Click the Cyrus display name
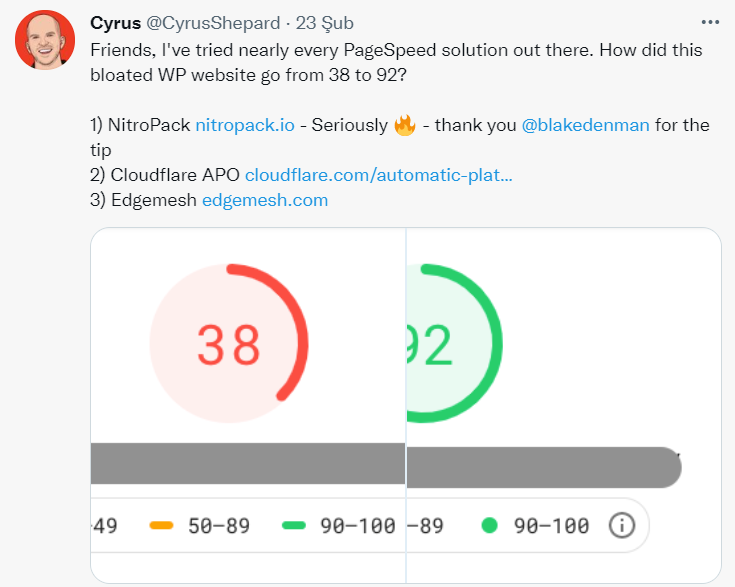 click(115, 23)
